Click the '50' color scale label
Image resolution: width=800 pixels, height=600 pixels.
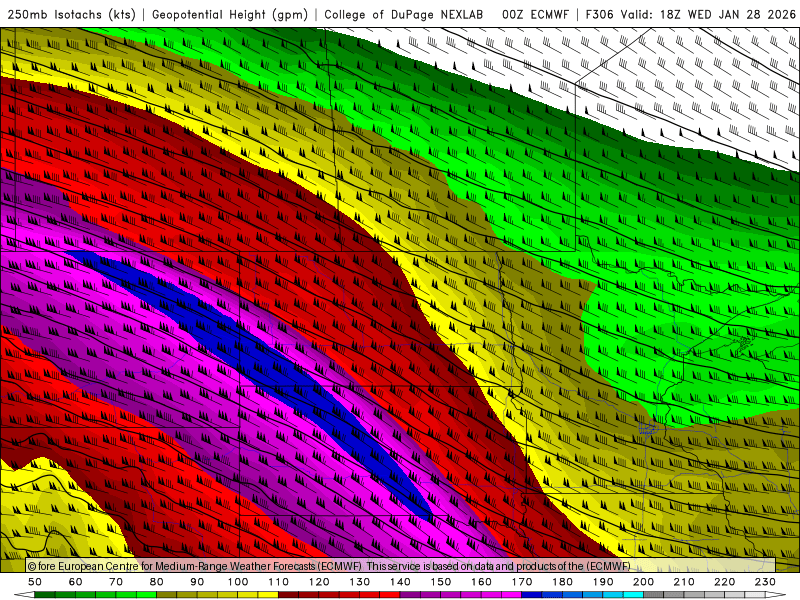pos(35,582)
